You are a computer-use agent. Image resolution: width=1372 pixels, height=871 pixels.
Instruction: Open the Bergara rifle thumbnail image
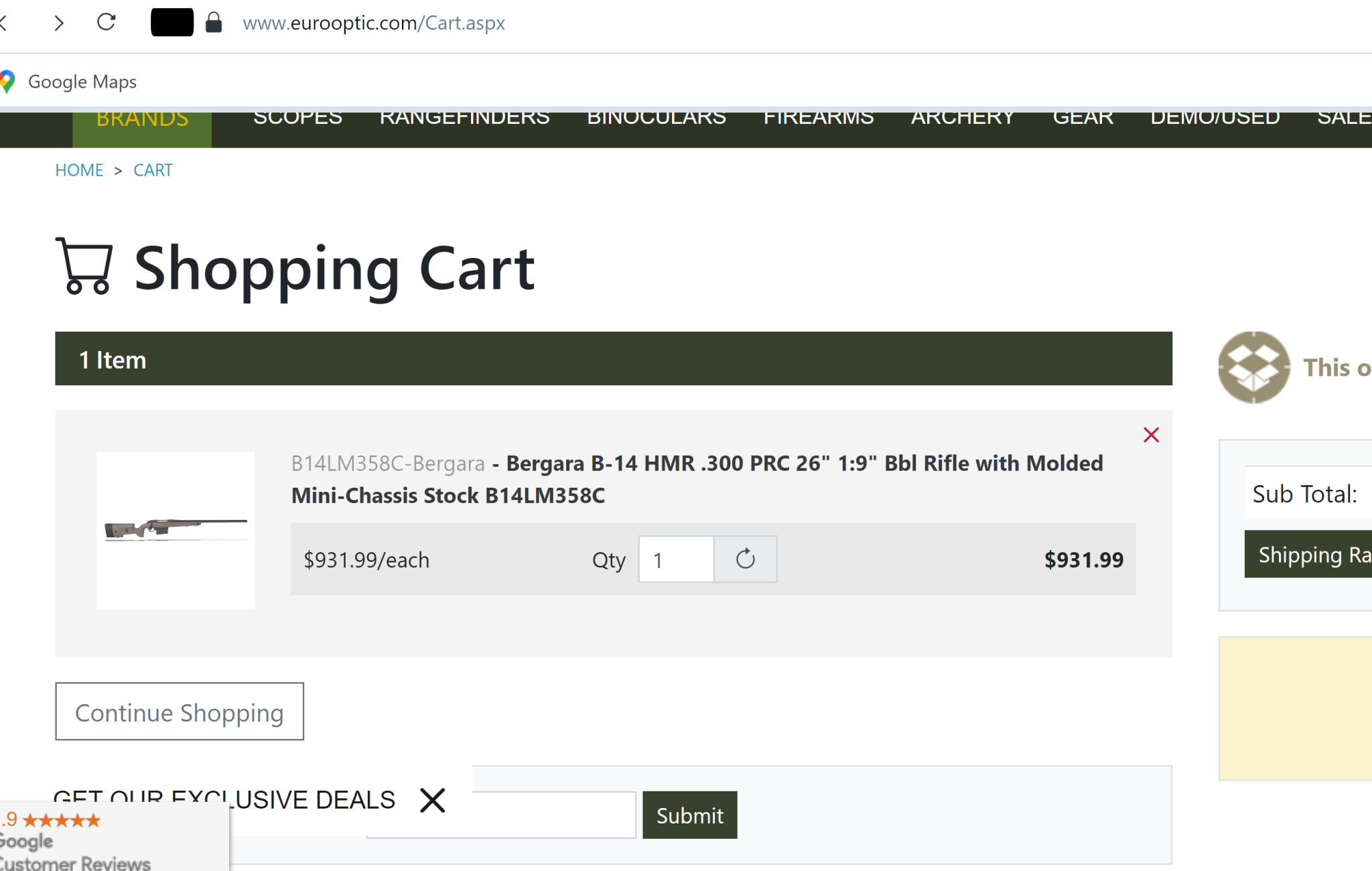click(x=176, y=530)
